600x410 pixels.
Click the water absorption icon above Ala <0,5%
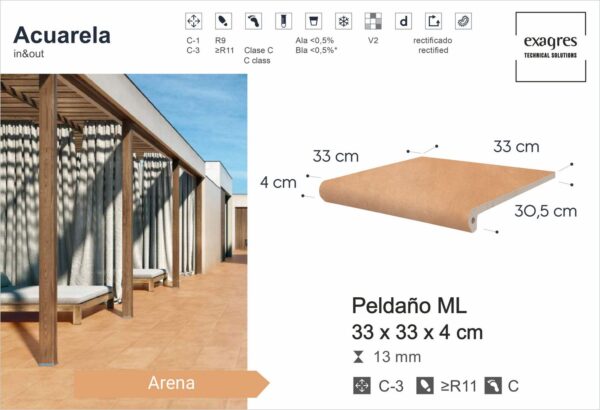pos(313,21)
